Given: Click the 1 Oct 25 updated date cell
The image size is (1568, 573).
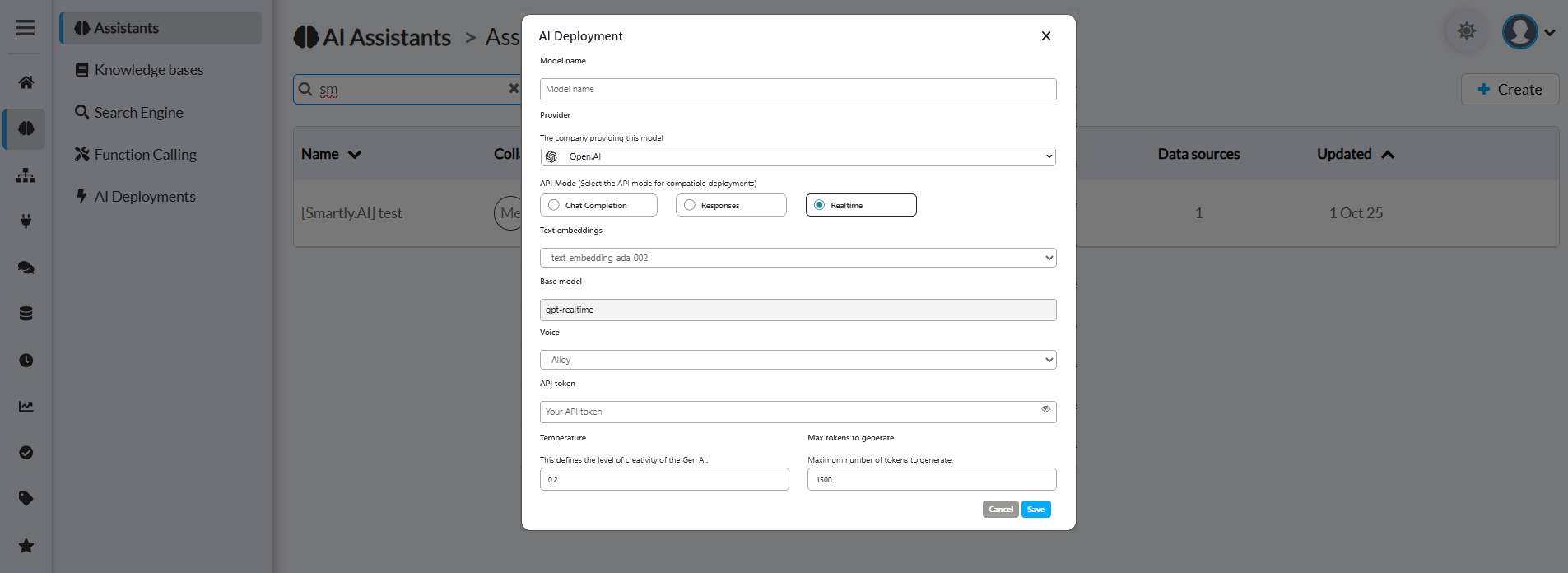Looking at the screenshot, I should point(1356,213).
